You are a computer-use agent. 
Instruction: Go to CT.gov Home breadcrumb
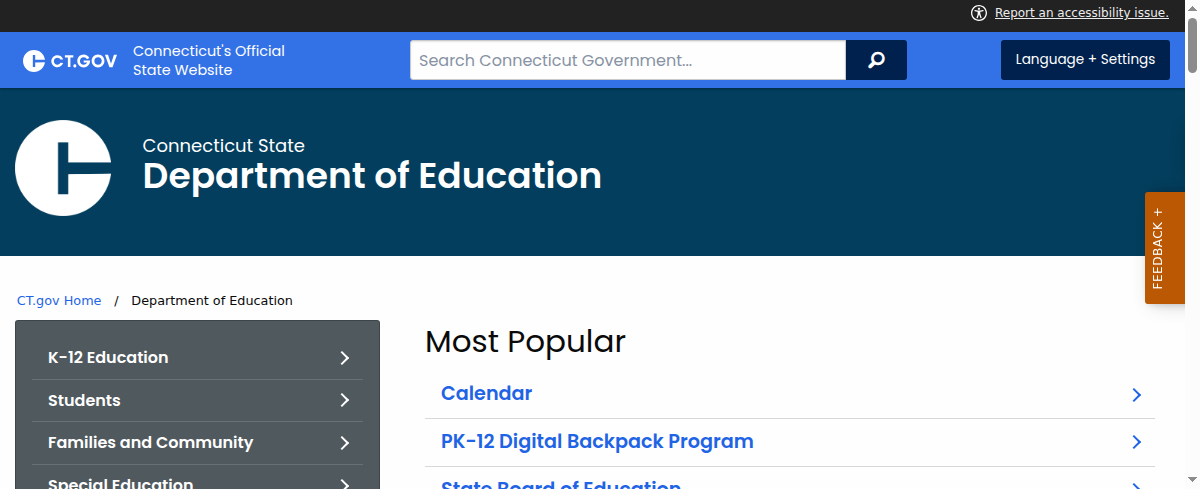click(59, 300)
